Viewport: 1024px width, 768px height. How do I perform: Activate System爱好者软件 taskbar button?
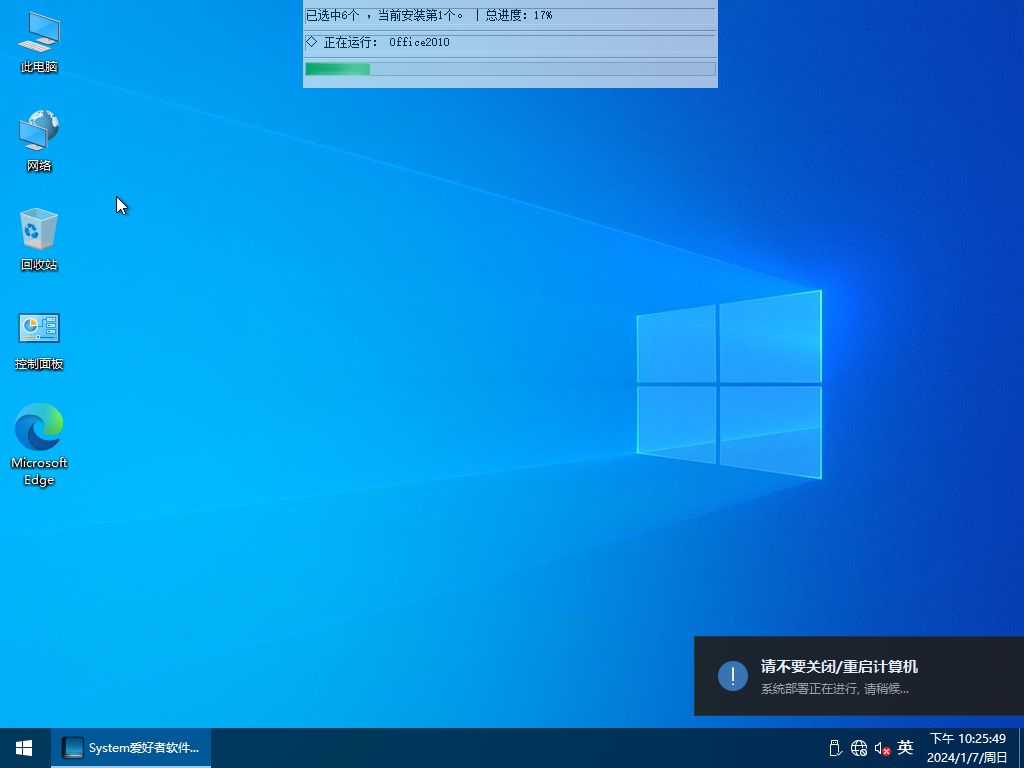point(131,748)
